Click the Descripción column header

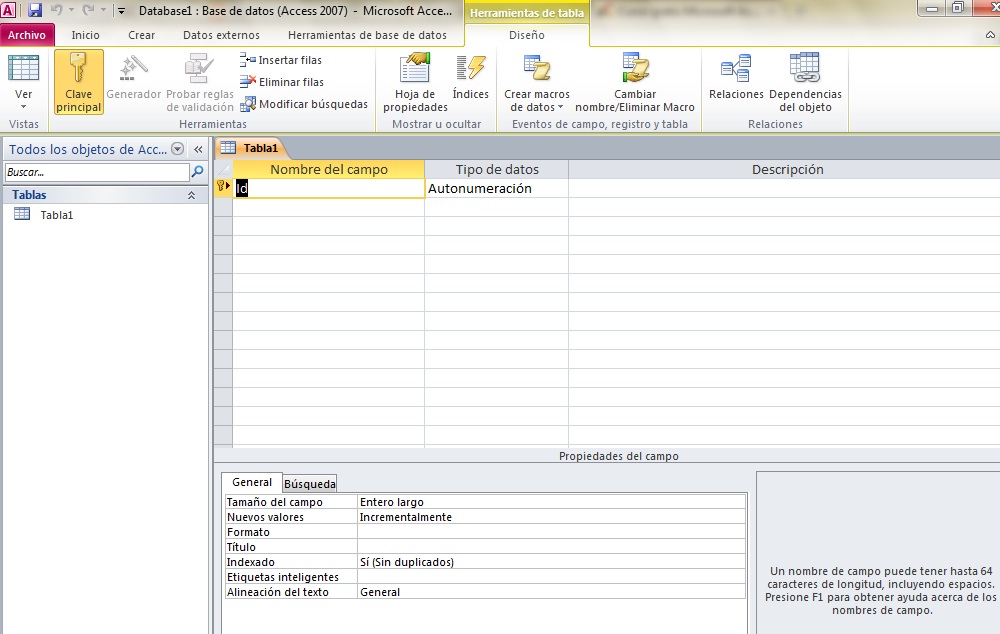pyautogui.click(x=784, y=170)
